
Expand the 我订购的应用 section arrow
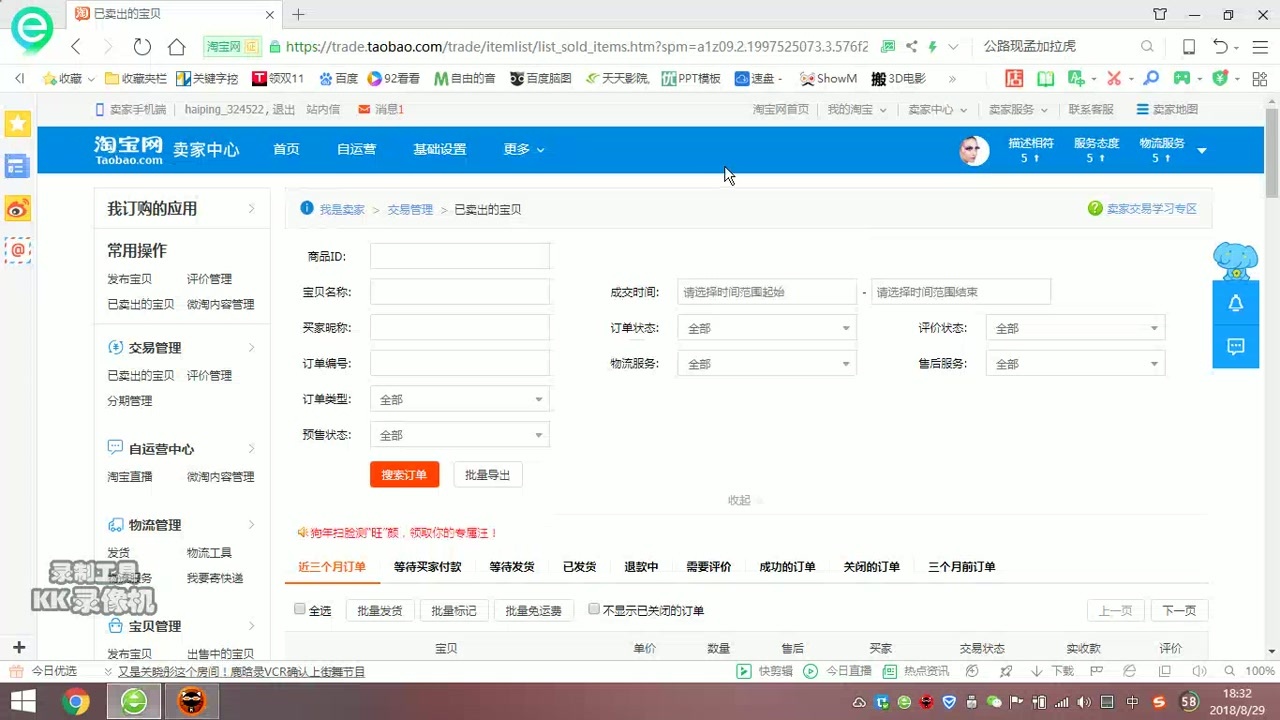pos(251,208)
